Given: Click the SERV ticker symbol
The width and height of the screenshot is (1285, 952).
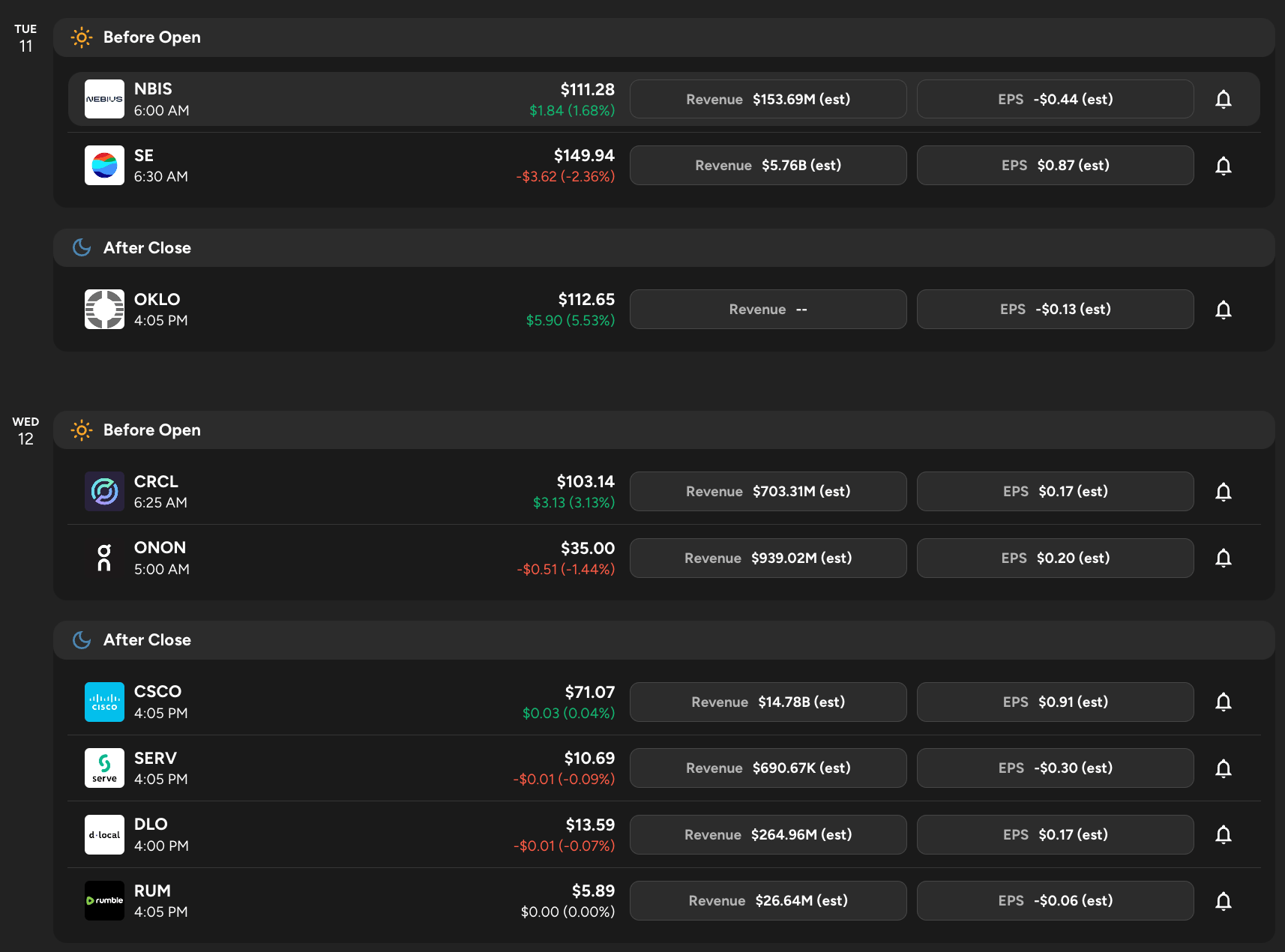Looking at the screenshot, I should (x=155, y=759).
